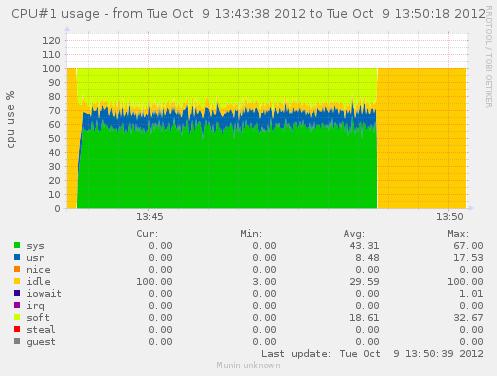Select the gray guest legend swatch
Viewport: 497px width, 376px height.
[x=17, y=341]
